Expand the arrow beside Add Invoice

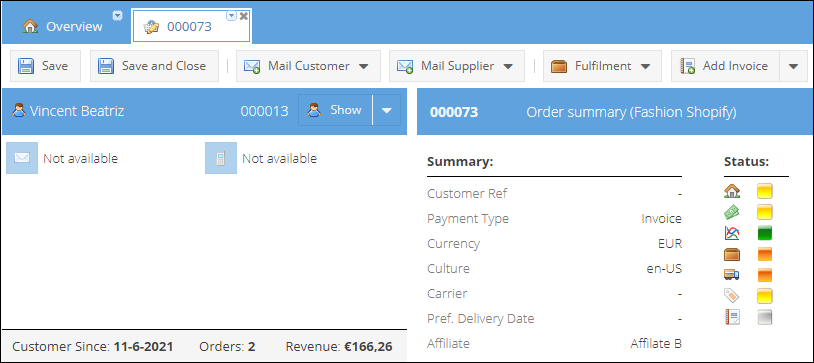click(x=793, y=66)
